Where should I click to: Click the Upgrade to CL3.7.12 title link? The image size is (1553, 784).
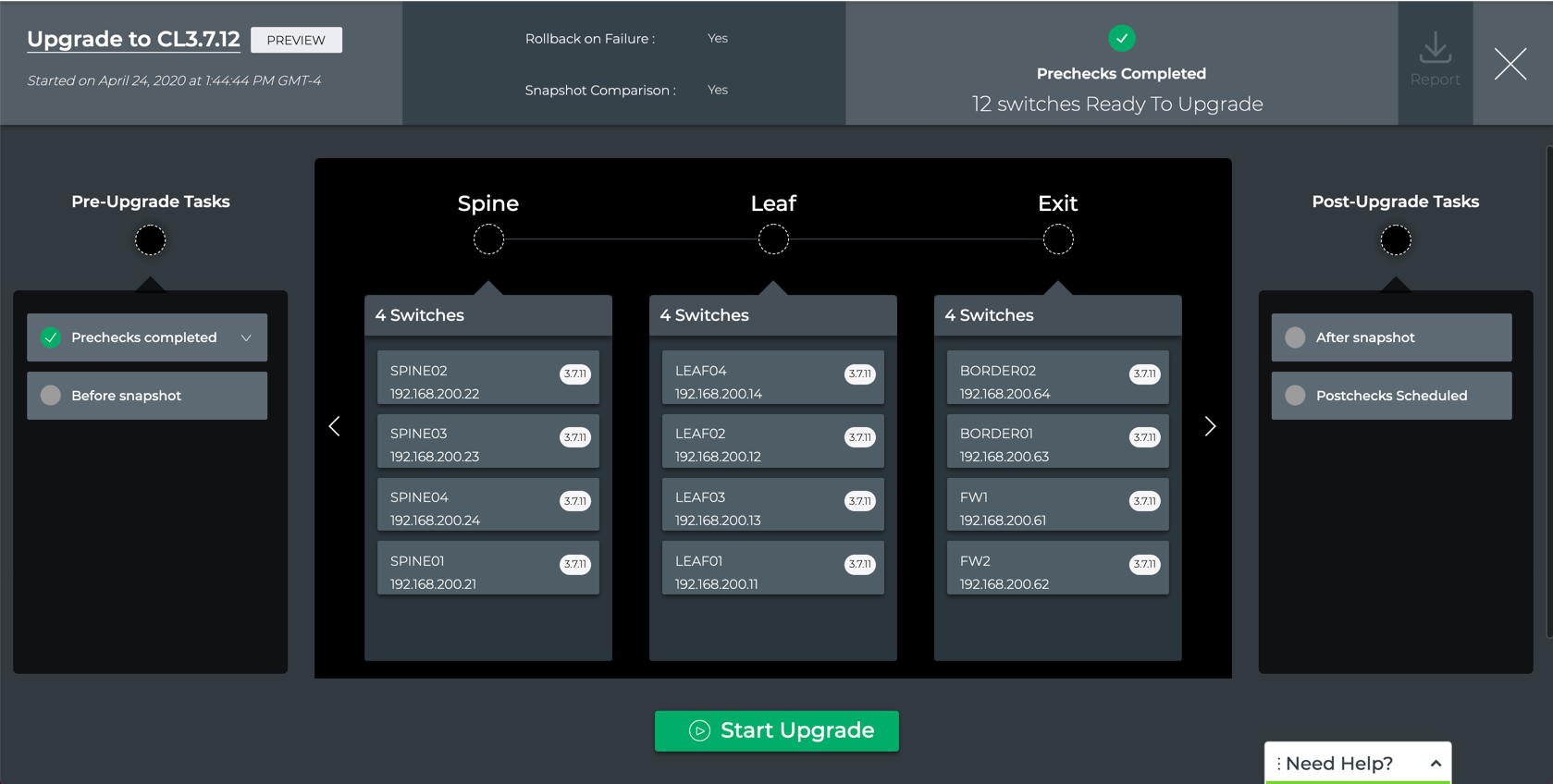(x=133, y=40)
